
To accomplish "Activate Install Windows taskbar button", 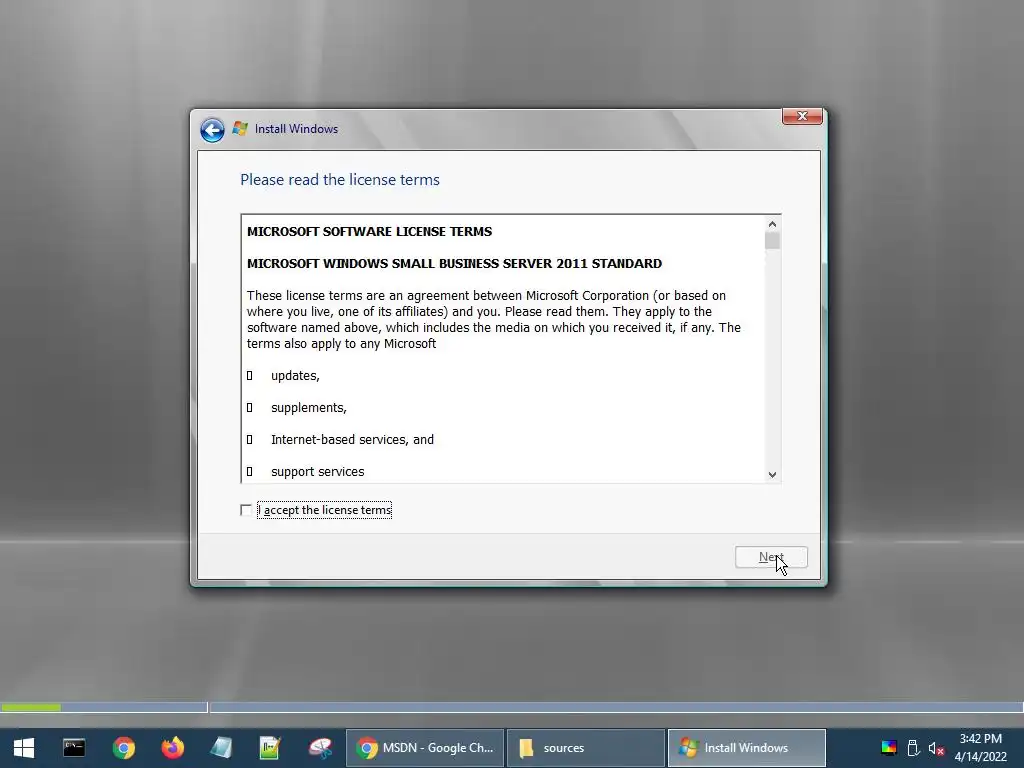I will coord(746,748).
